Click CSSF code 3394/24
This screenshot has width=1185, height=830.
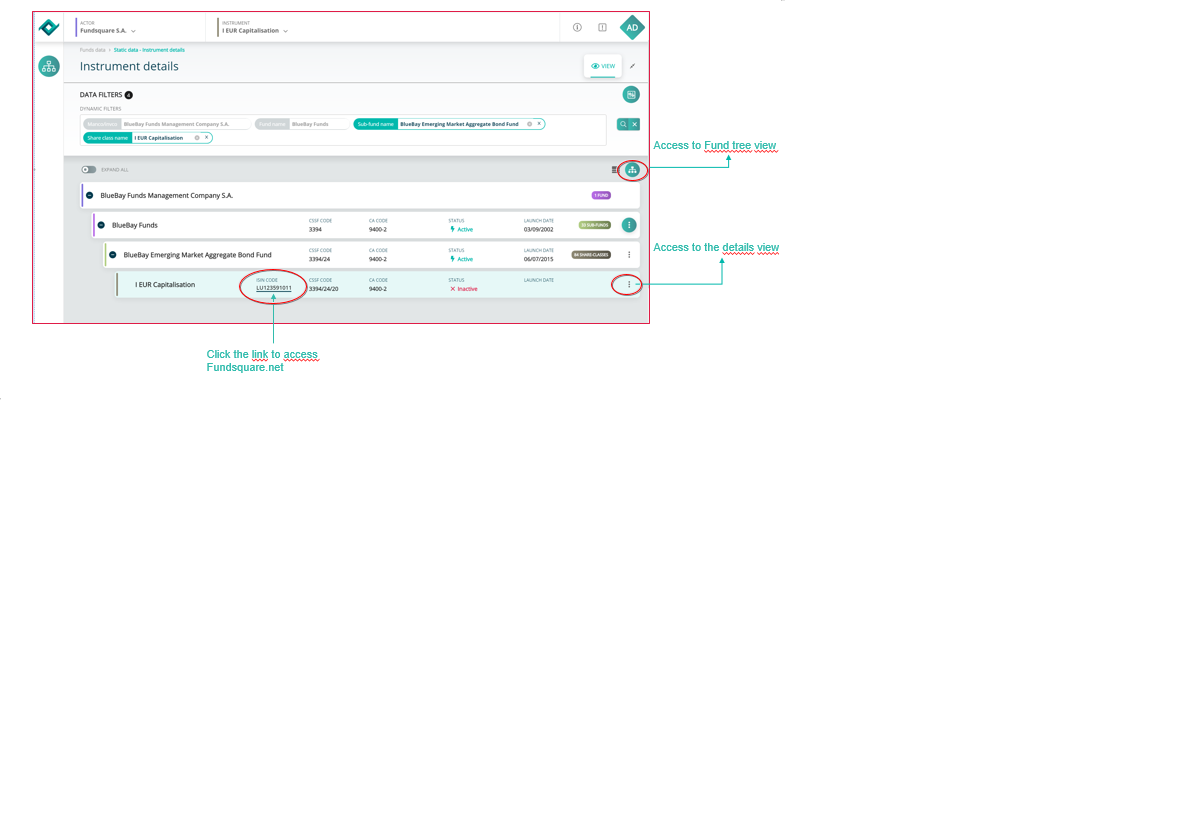[320, 259]
